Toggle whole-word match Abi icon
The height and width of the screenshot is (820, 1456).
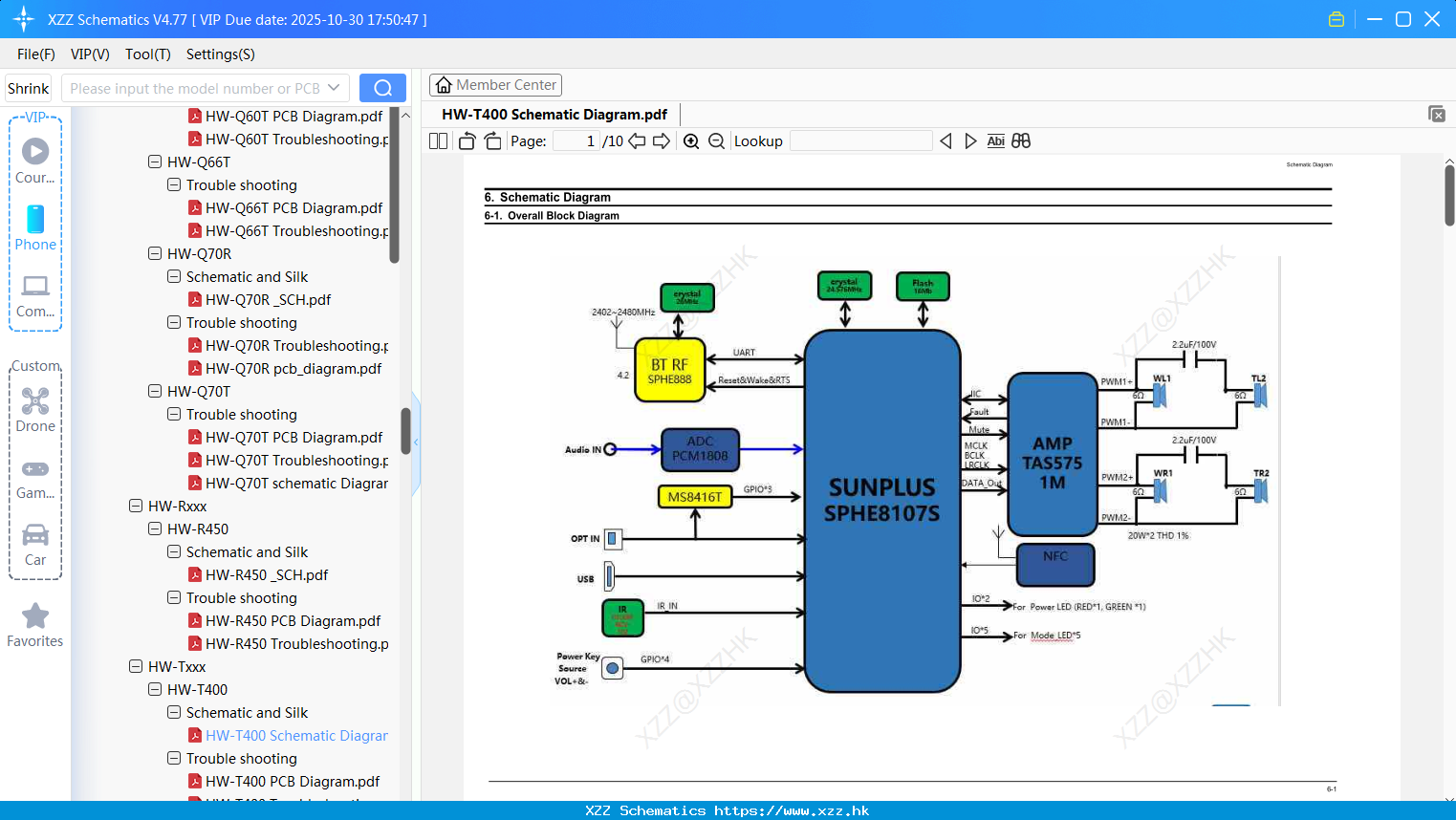pyautogui.click(x=995, y=141)
